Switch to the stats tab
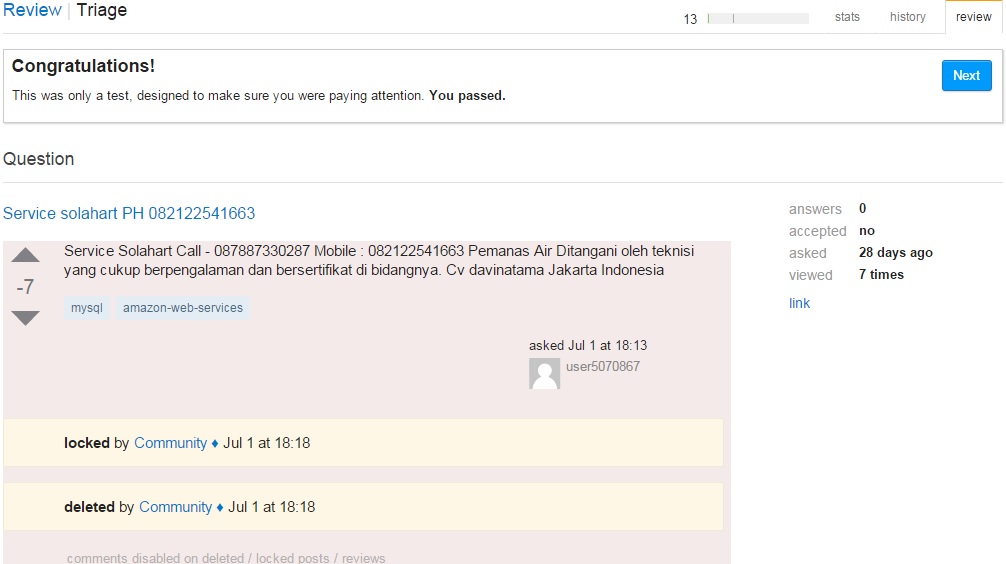1006x564 pixels. (847, 17)
